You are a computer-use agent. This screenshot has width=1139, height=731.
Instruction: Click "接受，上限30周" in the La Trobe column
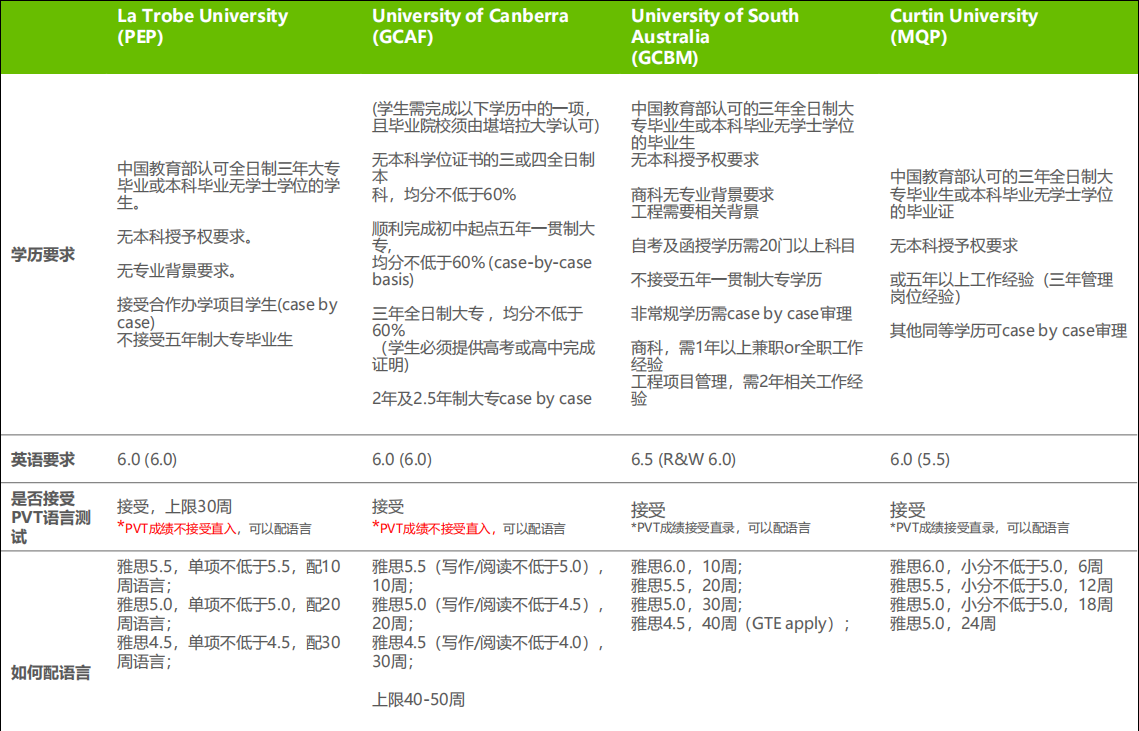(x=174, y=506)
